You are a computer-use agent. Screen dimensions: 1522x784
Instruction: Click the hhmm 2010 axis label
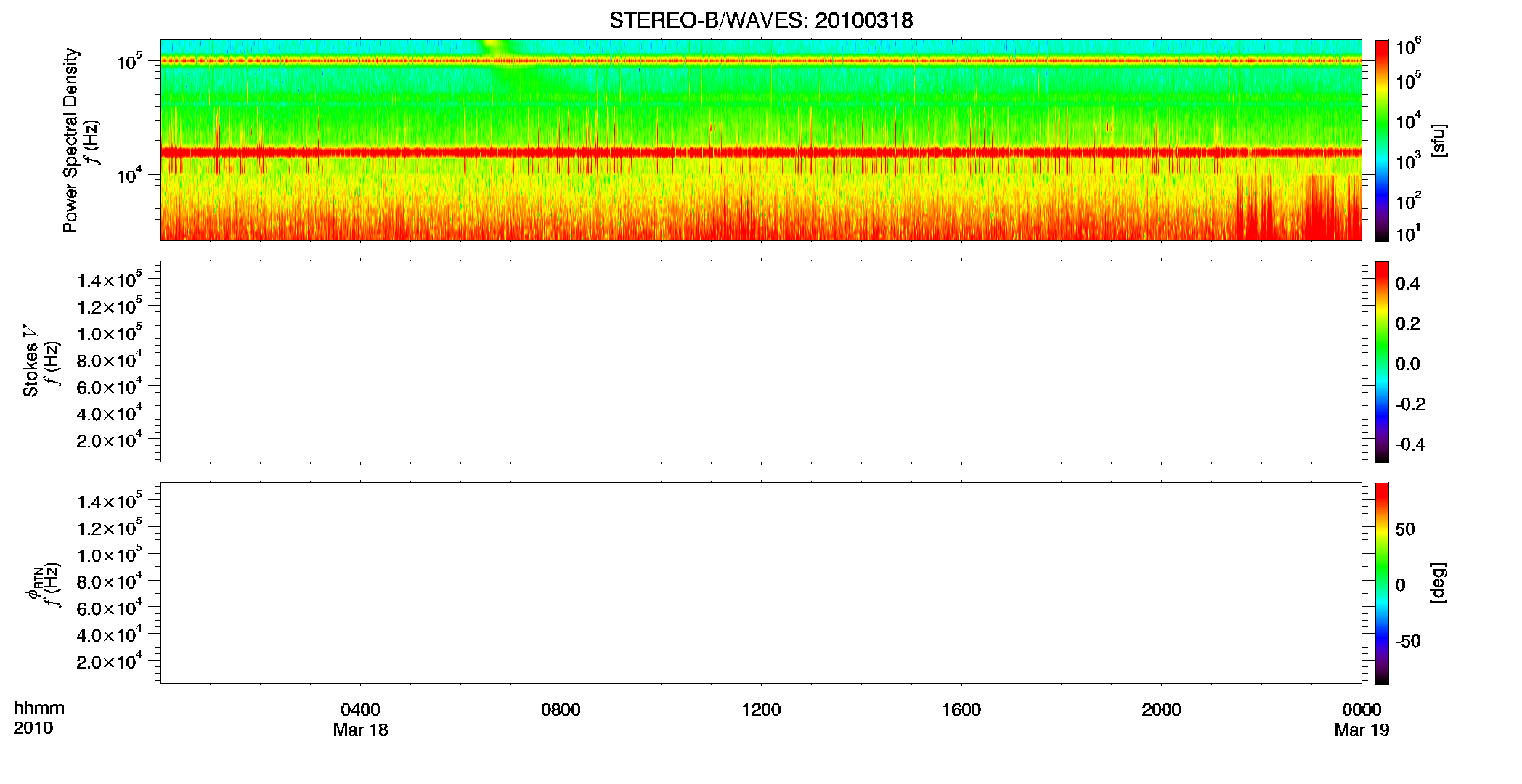[x=38, y=718]
